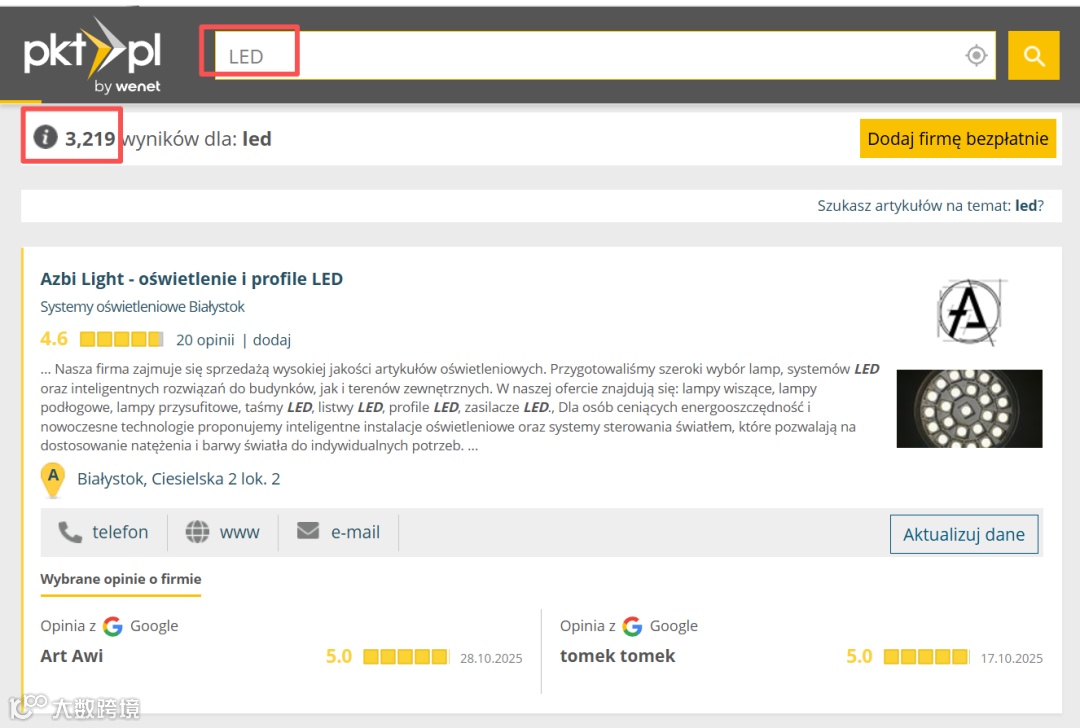The image size is (1080, 728).
Task: Show the telefon number
Action: (x=104, y=532)
